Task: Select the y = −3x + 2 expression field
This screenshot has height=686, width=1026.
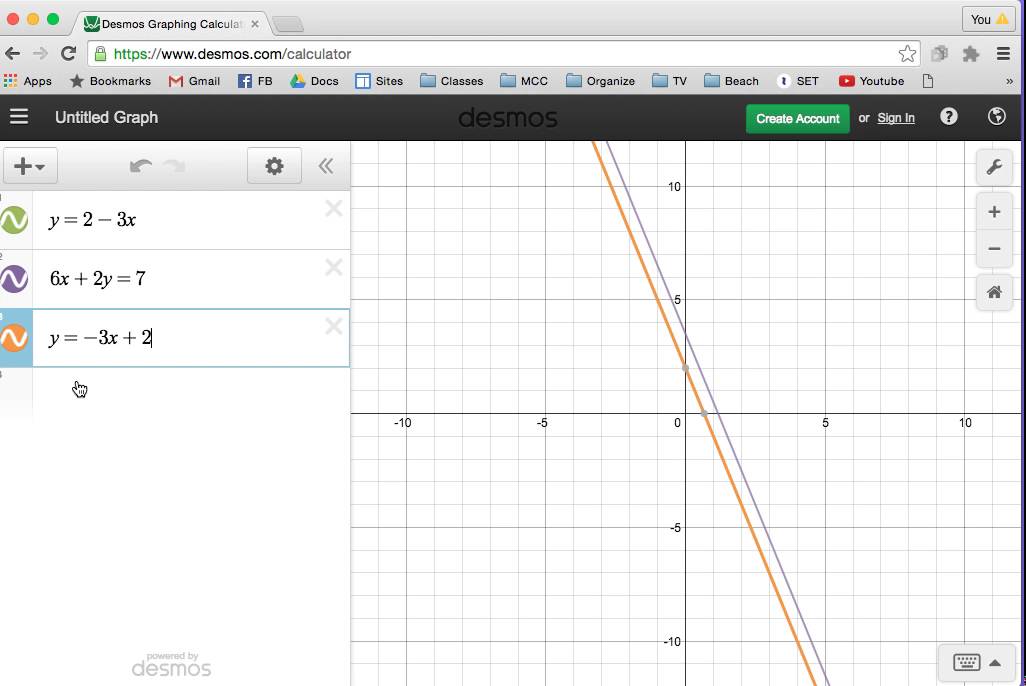Action: pyautogui.click(x=191, y=338)
